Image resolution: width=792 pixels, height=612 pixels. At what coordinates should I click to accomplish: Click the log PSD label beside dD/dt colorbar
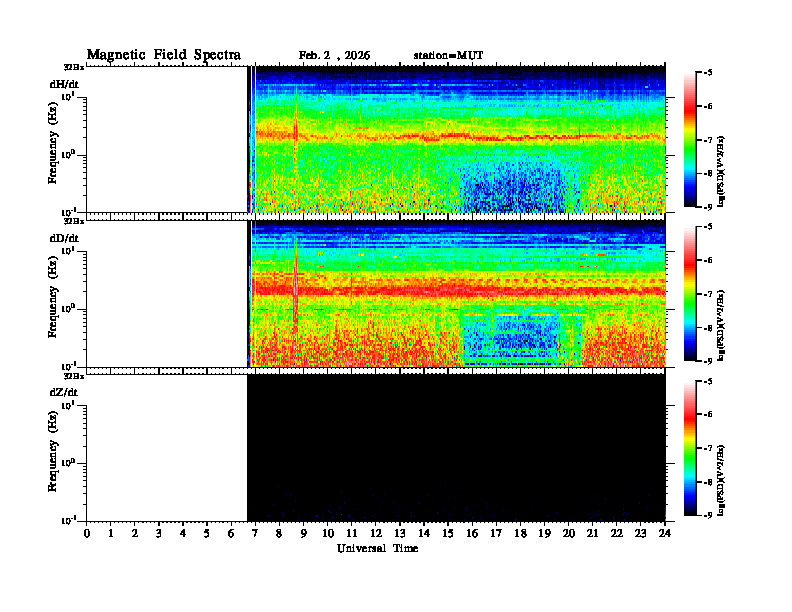tap(721, 325)
